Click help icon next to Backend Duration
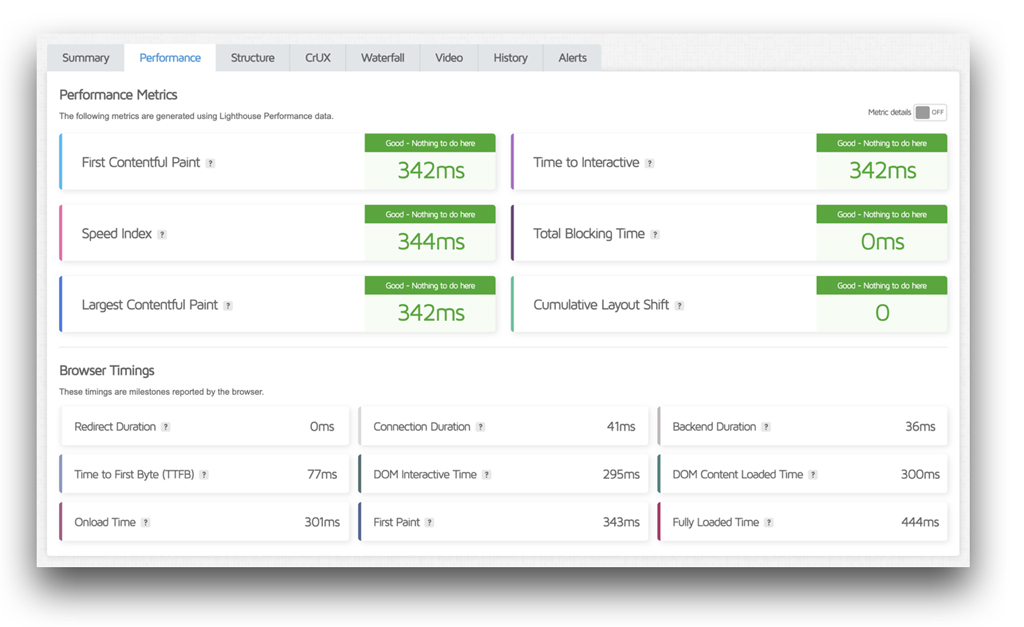 (x=766, y=427)
